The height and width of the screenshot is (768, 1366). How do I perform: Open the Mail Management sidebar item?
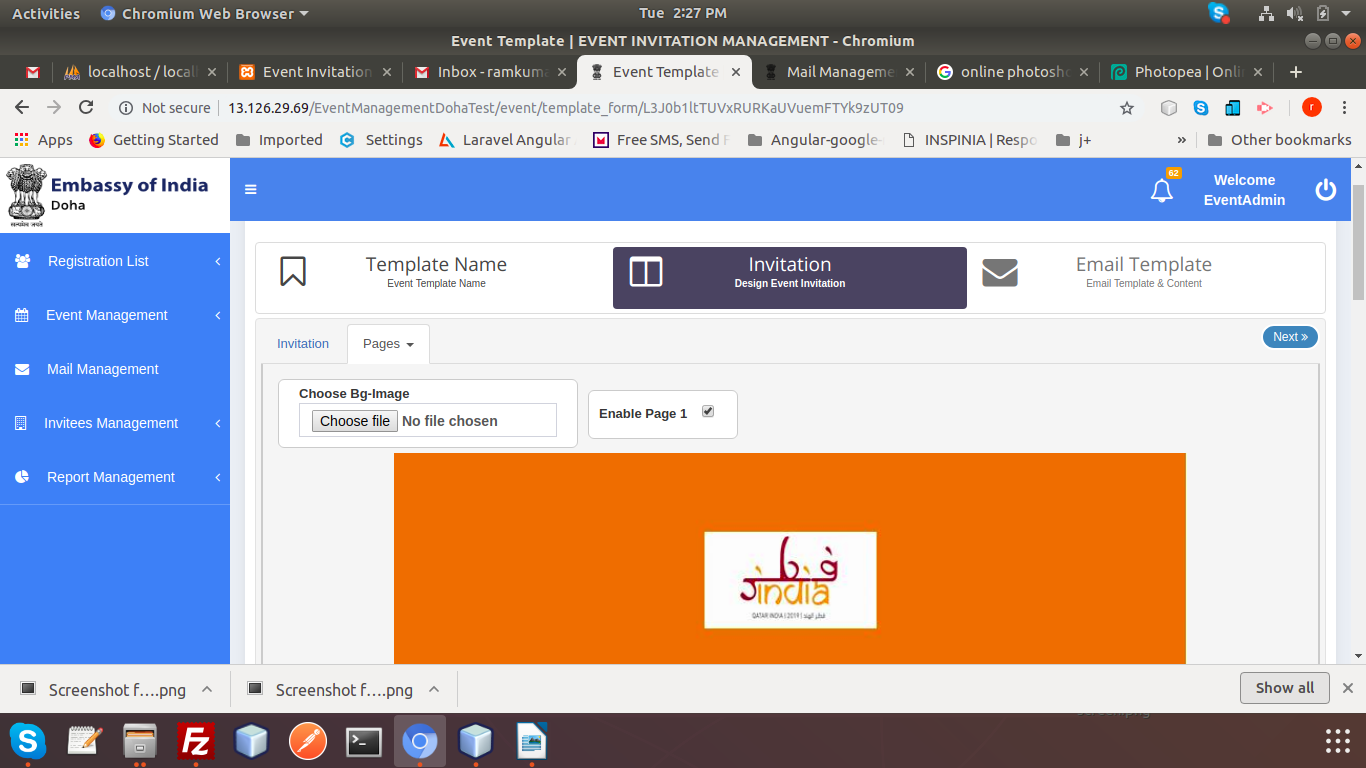click(x=115, y=369)
